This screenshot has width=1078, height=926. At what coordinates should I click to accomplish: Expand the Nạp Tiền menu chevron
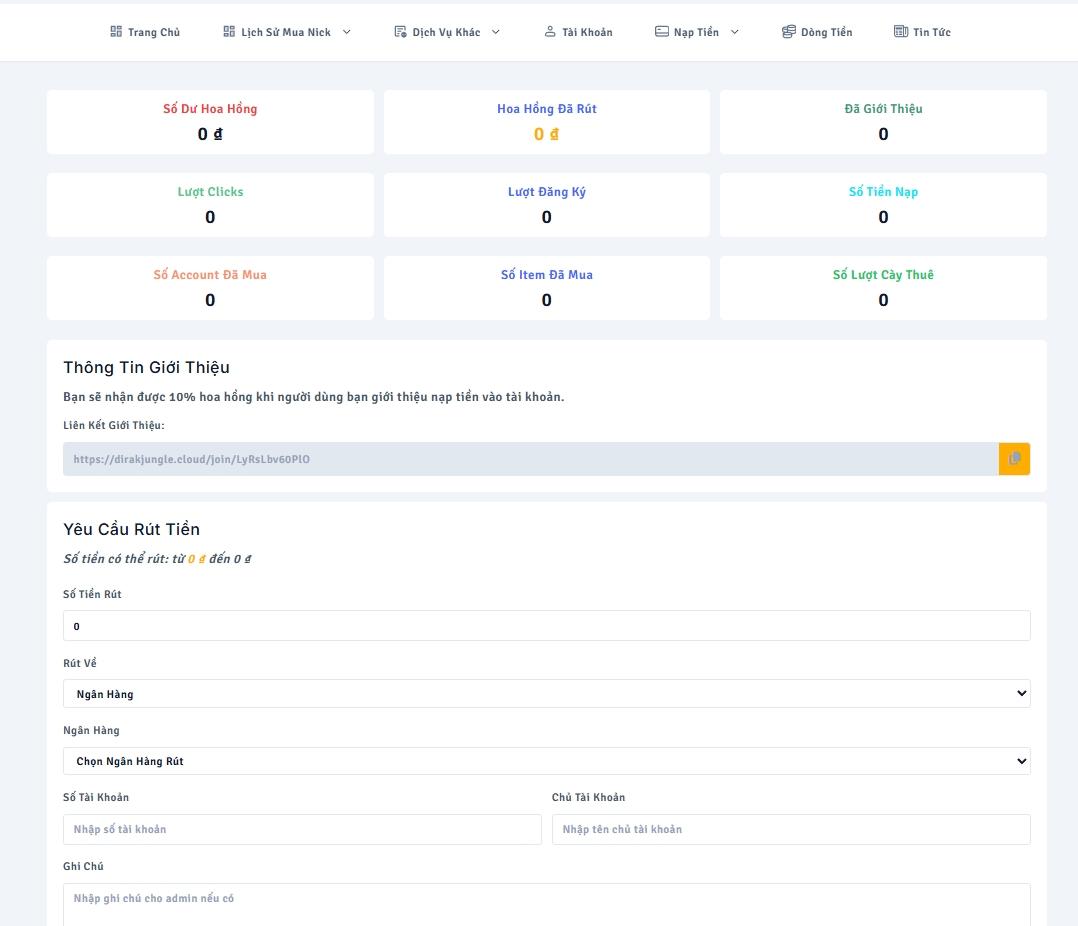coord(735,32)
